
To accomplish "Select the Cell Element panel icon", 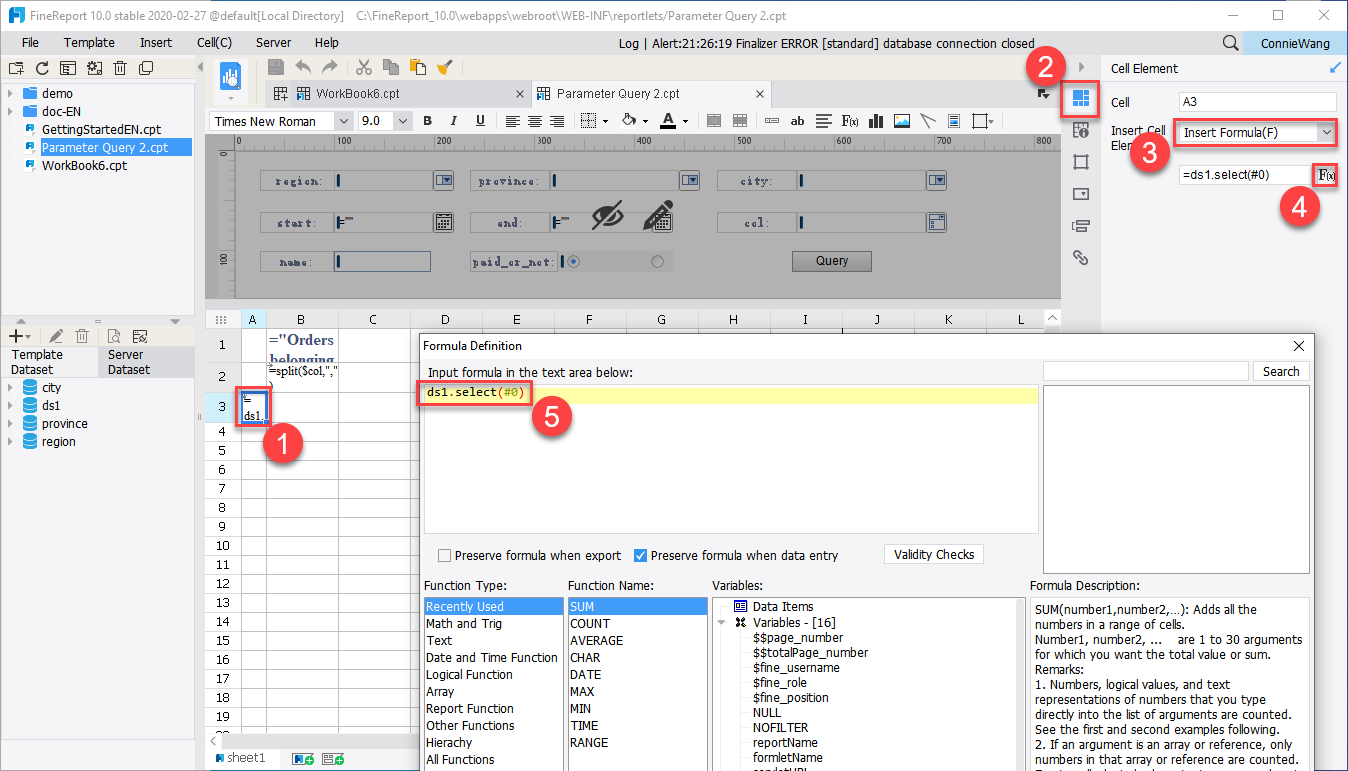I will point(1080,99).
